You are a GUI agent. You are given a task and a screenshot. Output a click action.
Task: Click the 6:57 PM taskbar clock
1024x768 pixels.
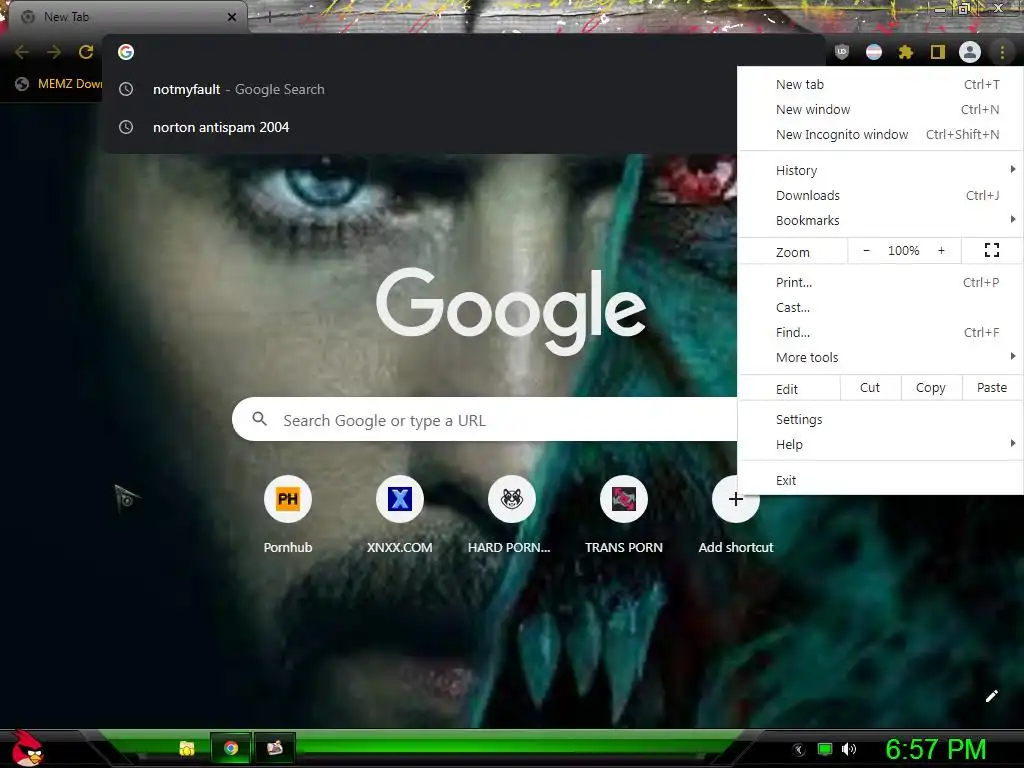935,749
